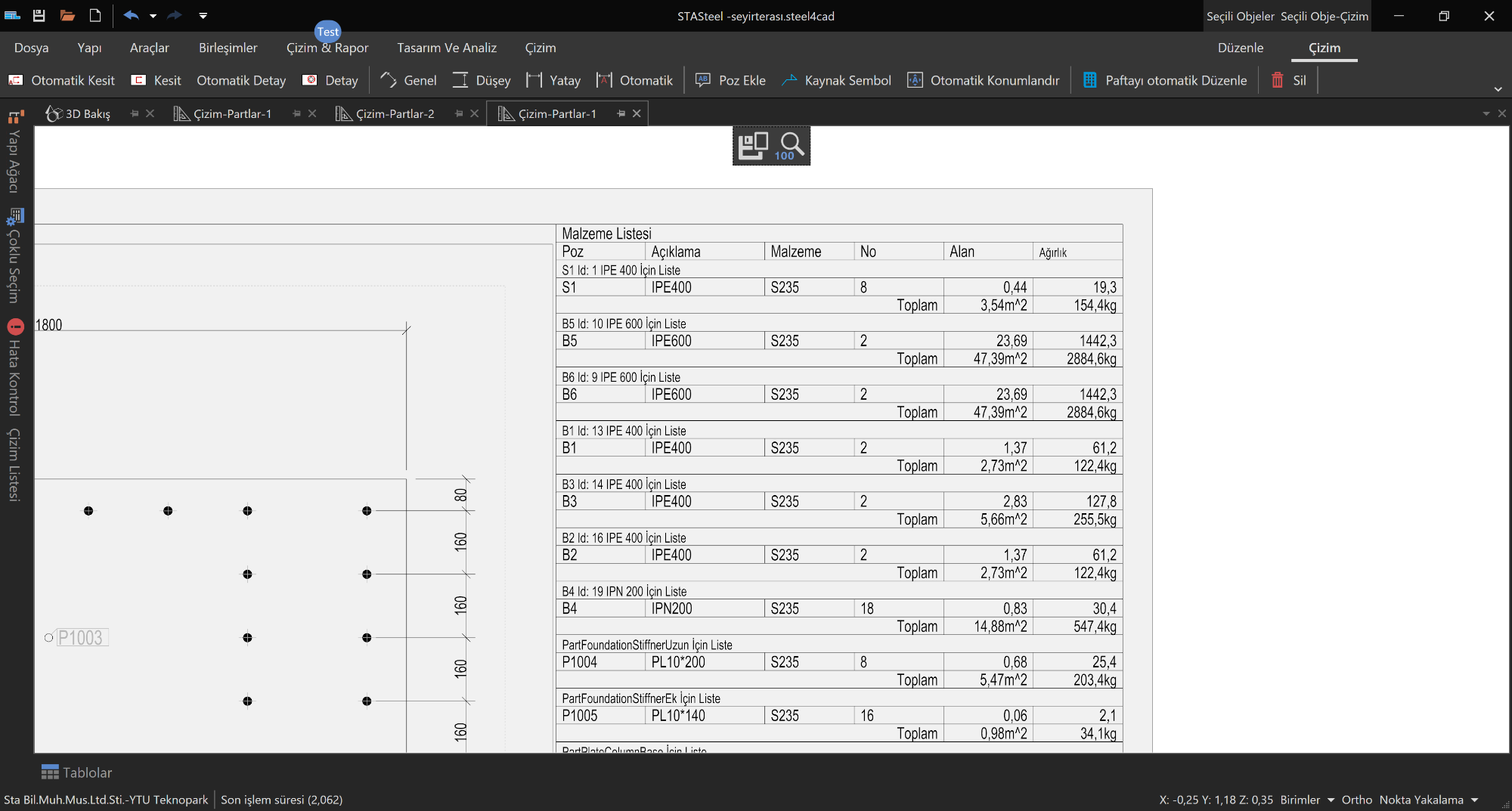1512x811 pixels.
Task: Select Paftayı otomatik Düzenle tool
Action: (1165, 80)
